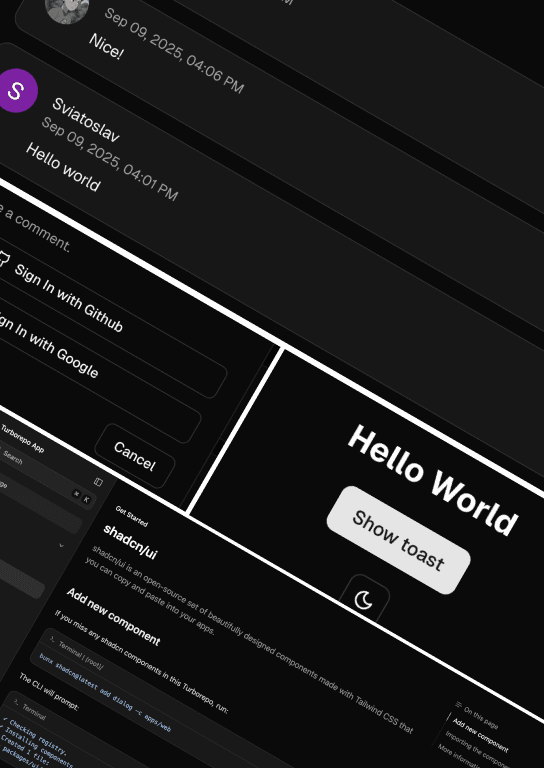Jump to 'Importing the component' outline link
The image size is (544, 768).
pos(478,750)
